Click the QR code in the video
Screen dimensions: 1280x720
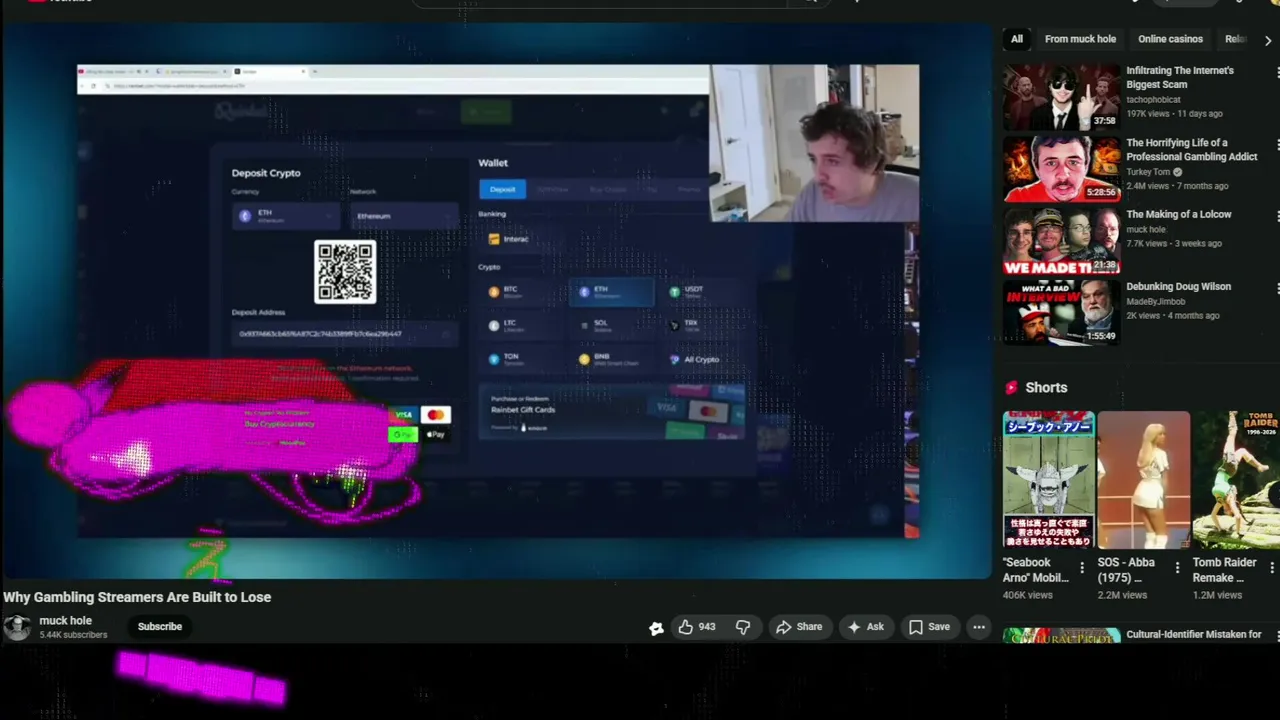click(x=345, y=271)
